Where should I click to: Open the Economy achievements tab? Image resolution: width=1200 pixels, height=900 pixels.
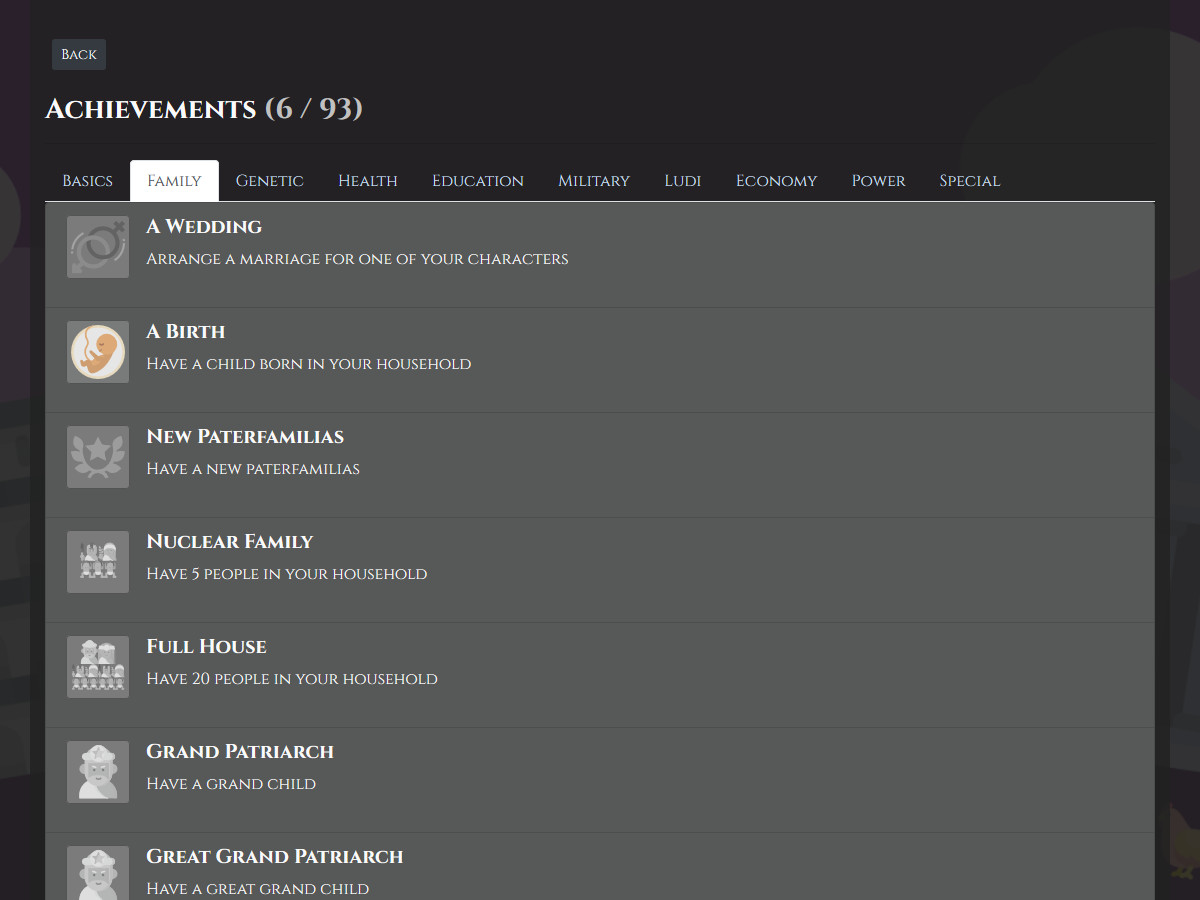click(776, 180)
